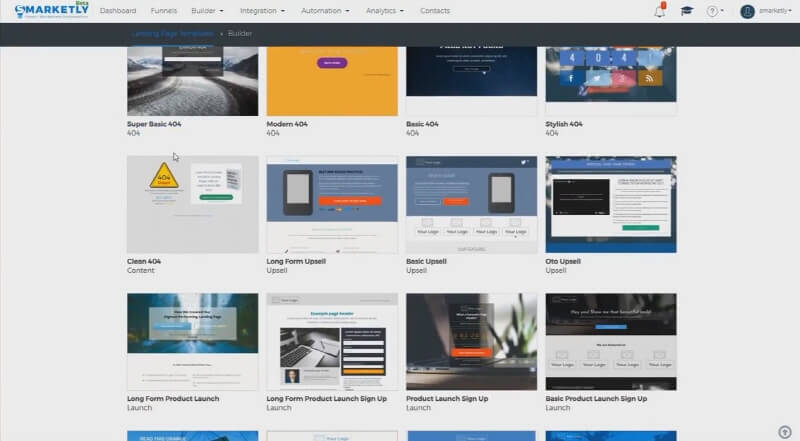Open the smarketly account dropdown
This screenshot has height=441, width=800.
click(775, 11)
